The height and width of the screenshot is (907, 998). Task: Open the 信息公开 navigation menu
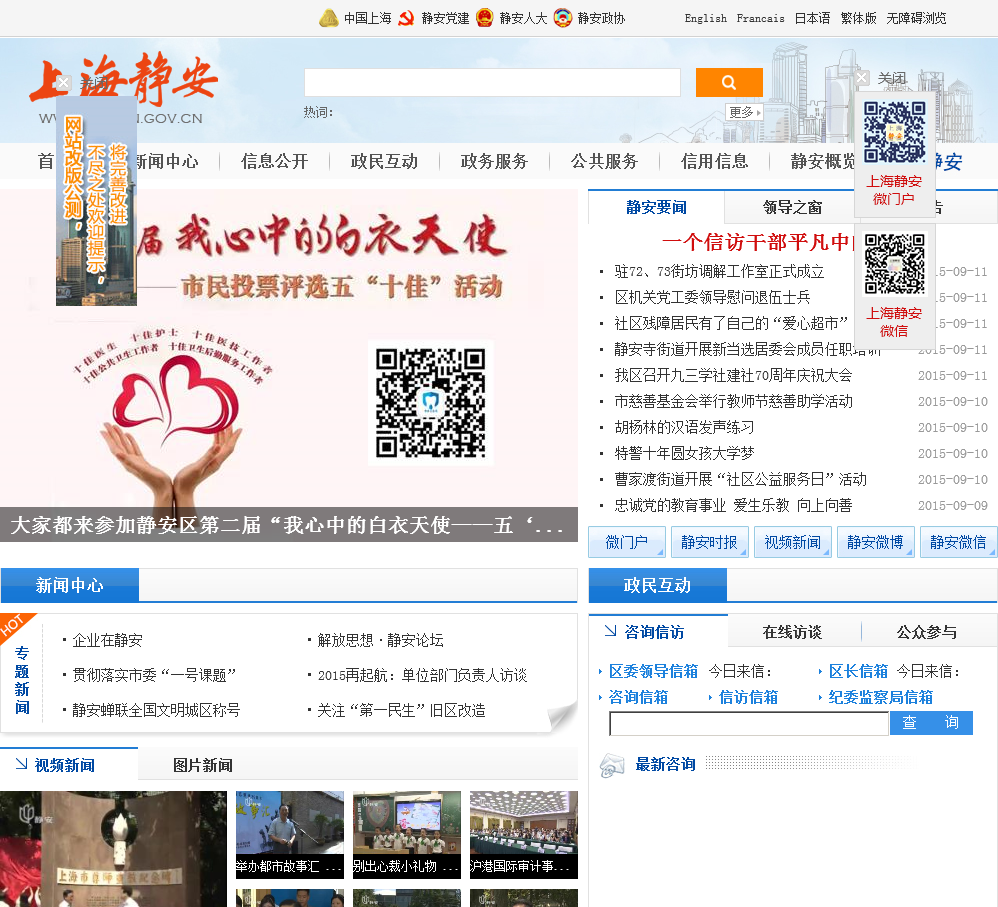click(274, 161)
